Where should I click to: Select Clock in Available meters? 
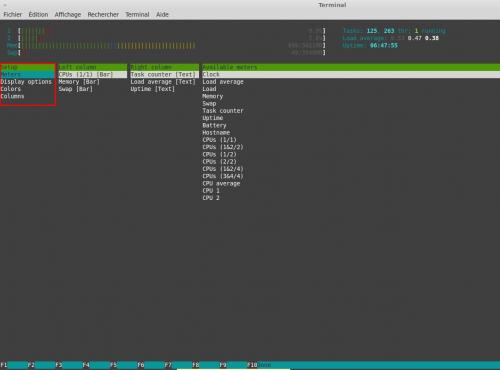click(351, 74)
